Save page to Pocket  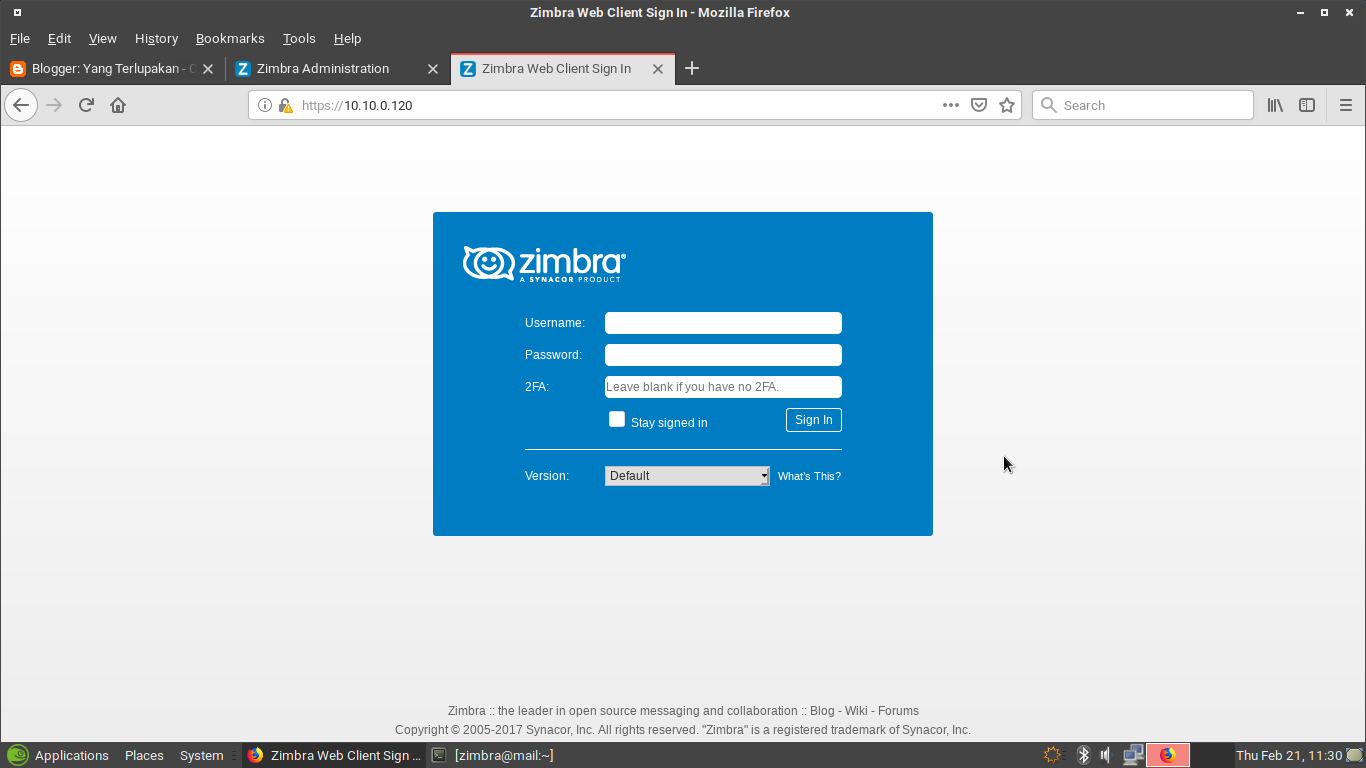click(x=979, y=105)
